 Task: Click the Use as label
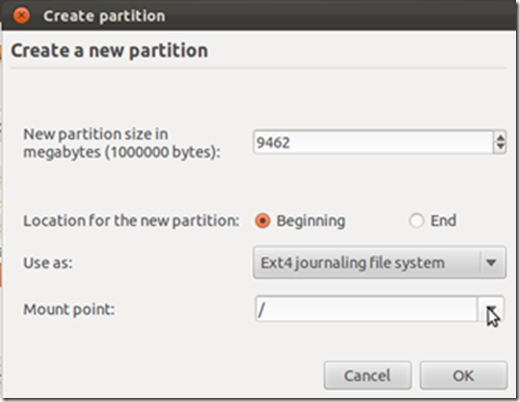pos(48,263)
